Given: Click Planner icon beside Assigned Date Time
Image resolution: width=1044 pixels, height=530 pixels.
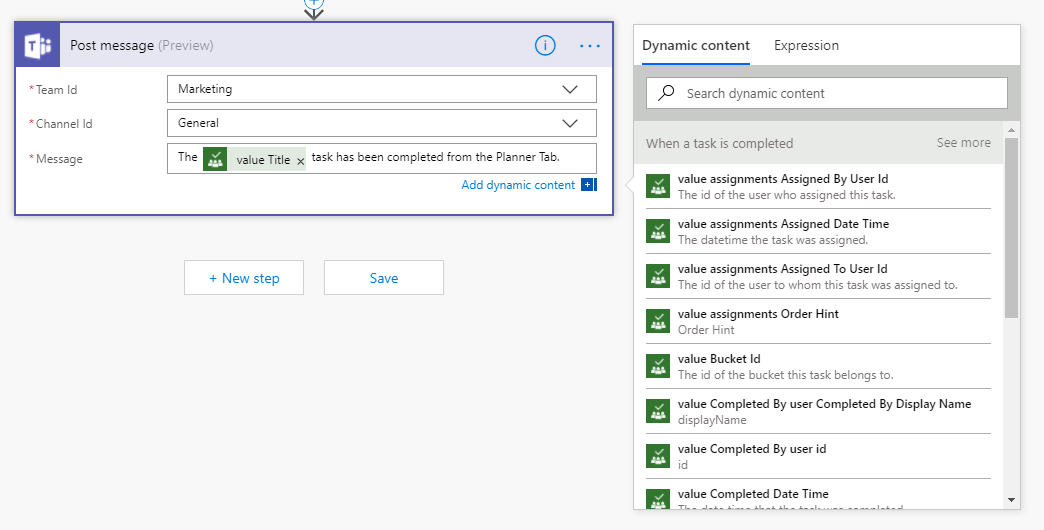Looking at the screenshot, I should coord(658,231).
